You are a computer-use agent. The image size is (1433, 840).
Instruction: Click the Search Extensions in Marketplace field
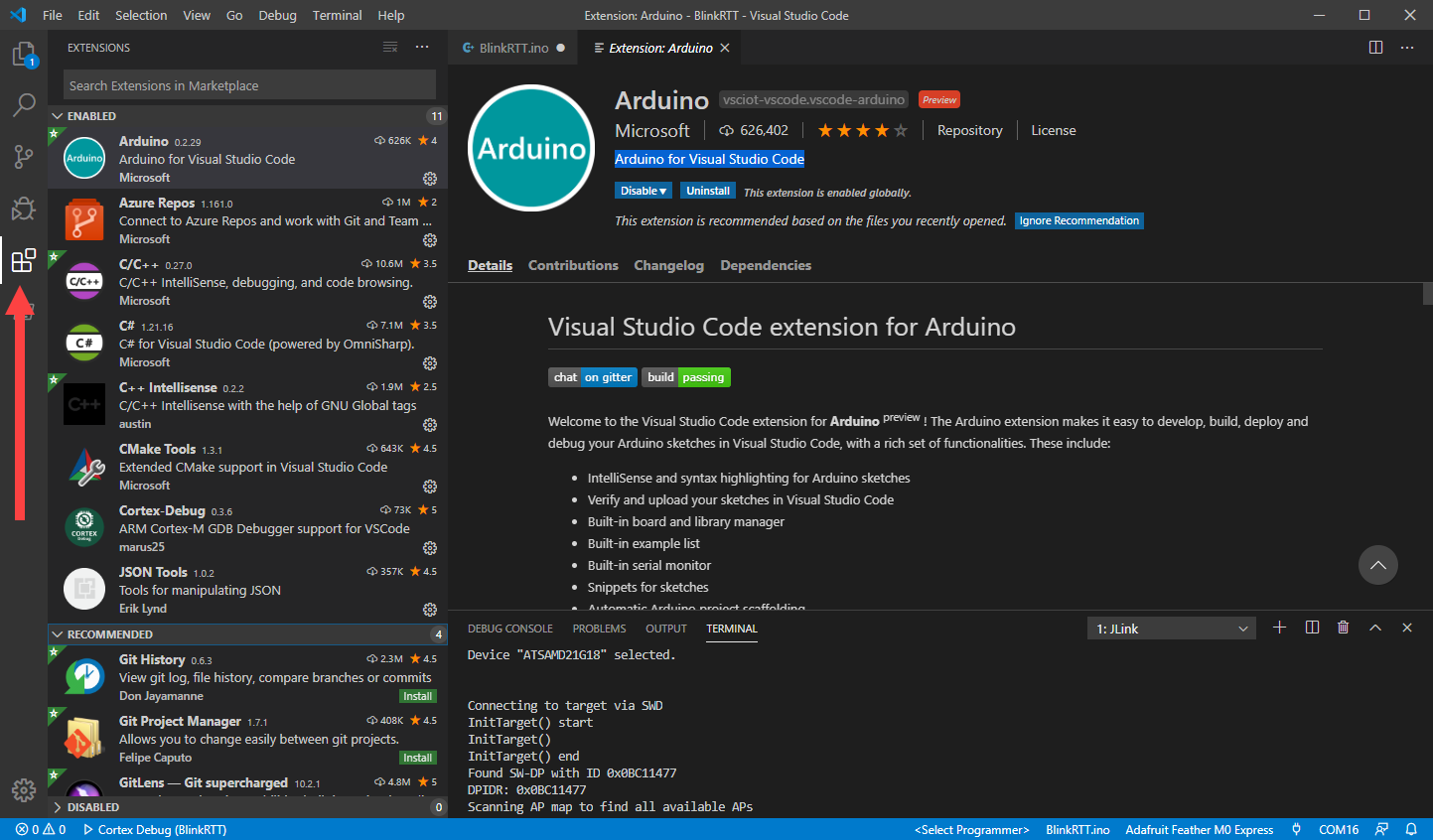[x=247, y=85]
